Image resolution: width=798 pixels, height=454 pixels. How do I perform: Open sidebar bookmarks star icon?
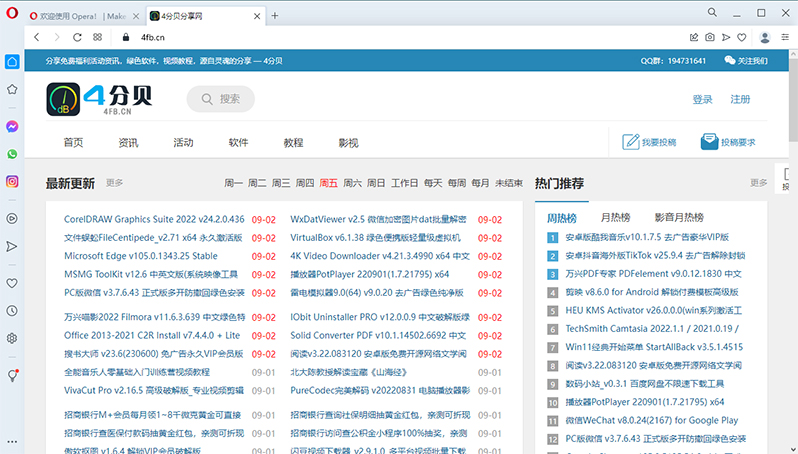point(12,90)
